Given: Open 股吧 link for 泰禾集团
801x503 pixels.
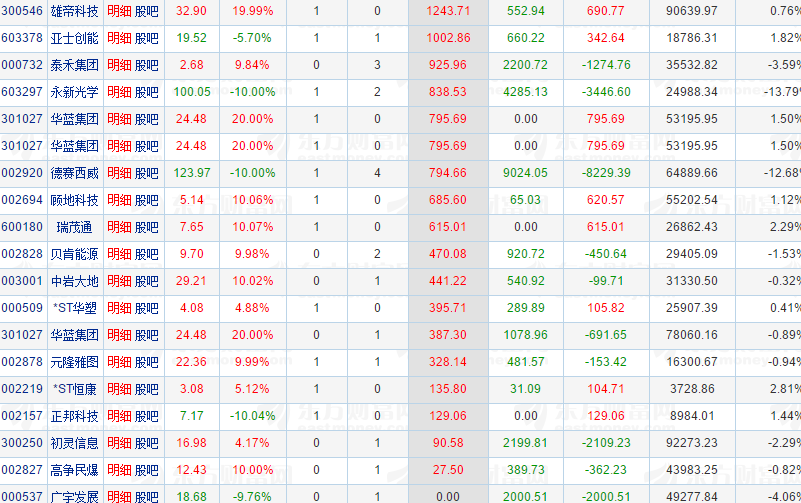Looking at the screenshot, I should coord(147,65).
